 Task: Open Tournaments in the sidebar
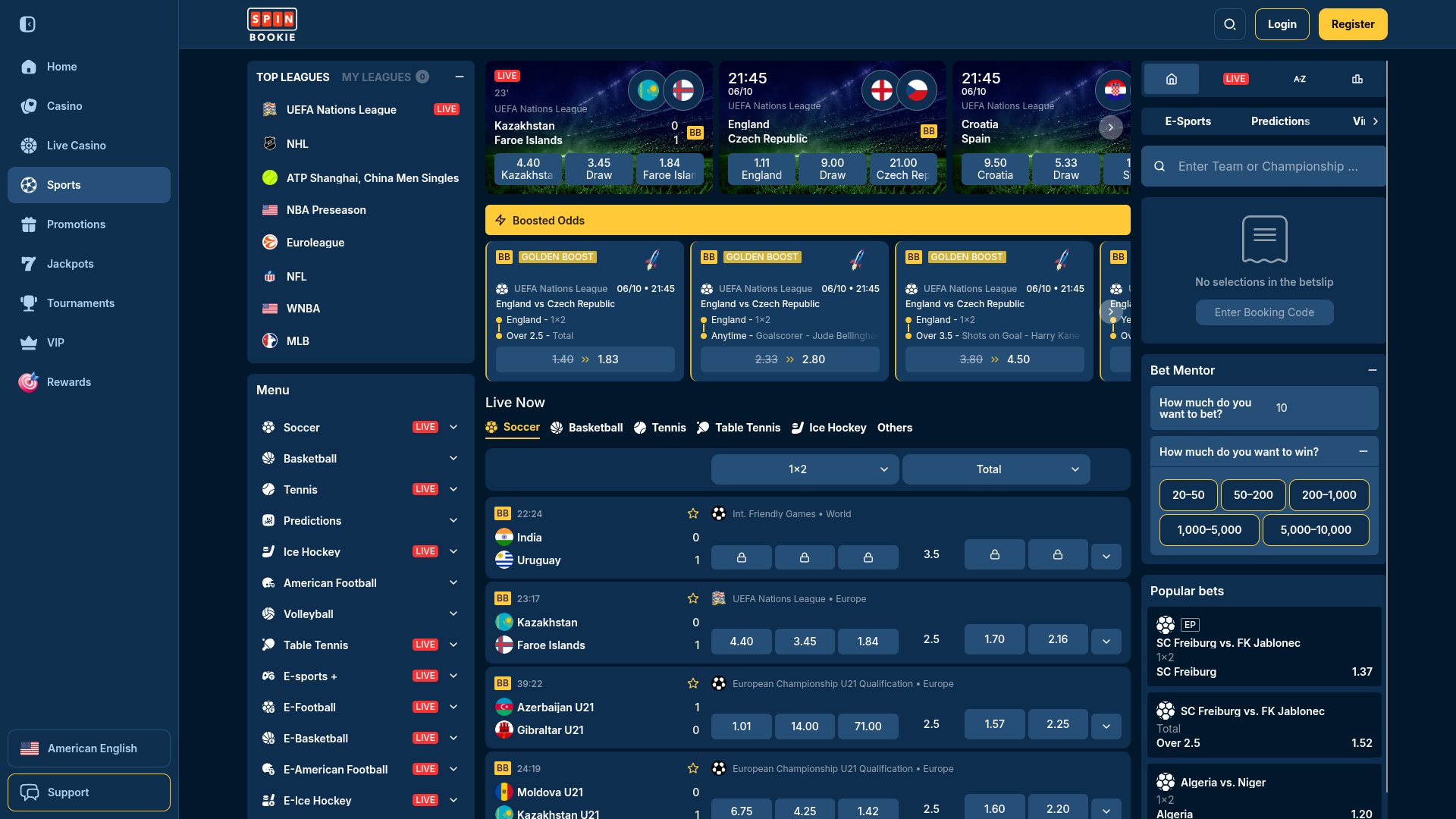click(x=89, y=303)
